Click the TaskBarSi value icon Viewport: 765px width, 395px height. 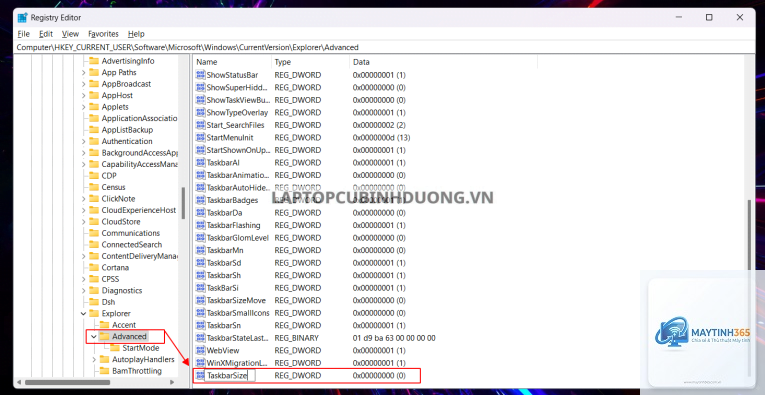tap(200, 288)
